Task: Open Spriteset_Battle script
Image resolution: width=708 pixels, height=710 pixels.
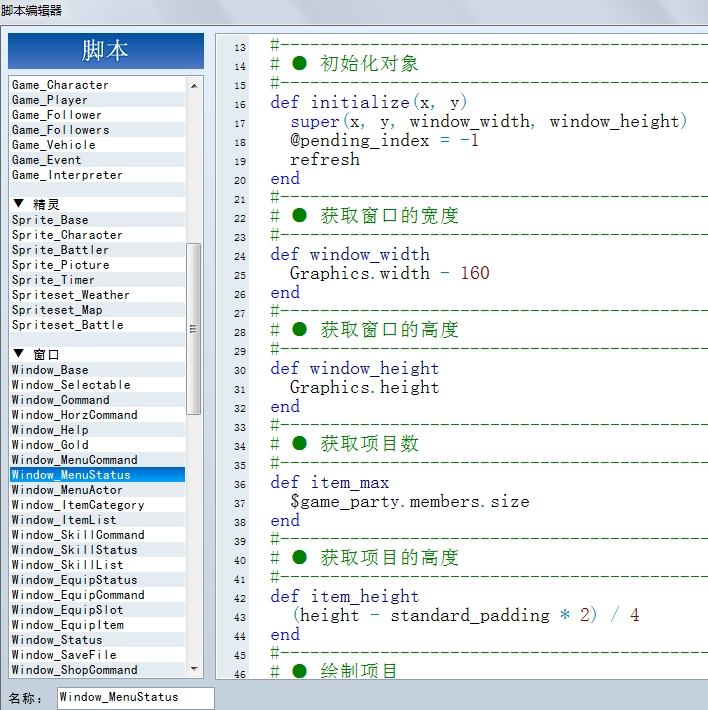Action: [97, 324]
